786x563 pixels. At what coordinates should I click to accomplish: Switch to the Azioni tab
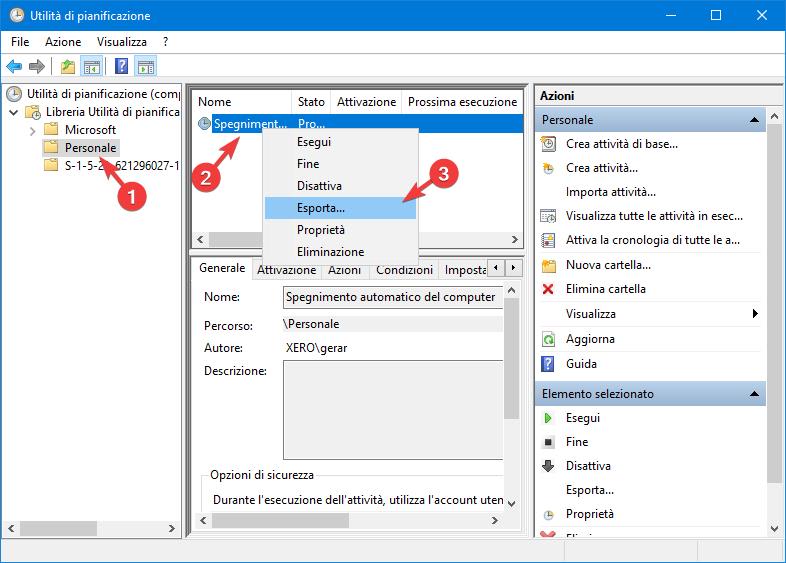coord(344,270)
